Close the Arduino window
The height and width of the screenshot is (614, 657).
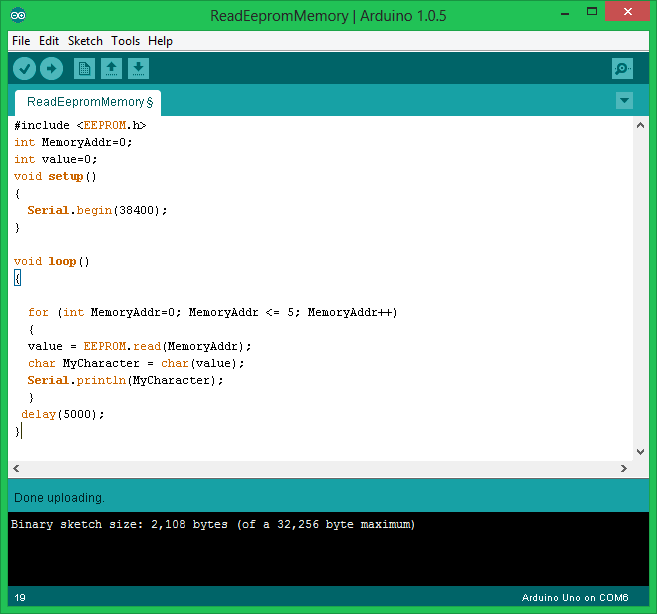pos(627,12)
